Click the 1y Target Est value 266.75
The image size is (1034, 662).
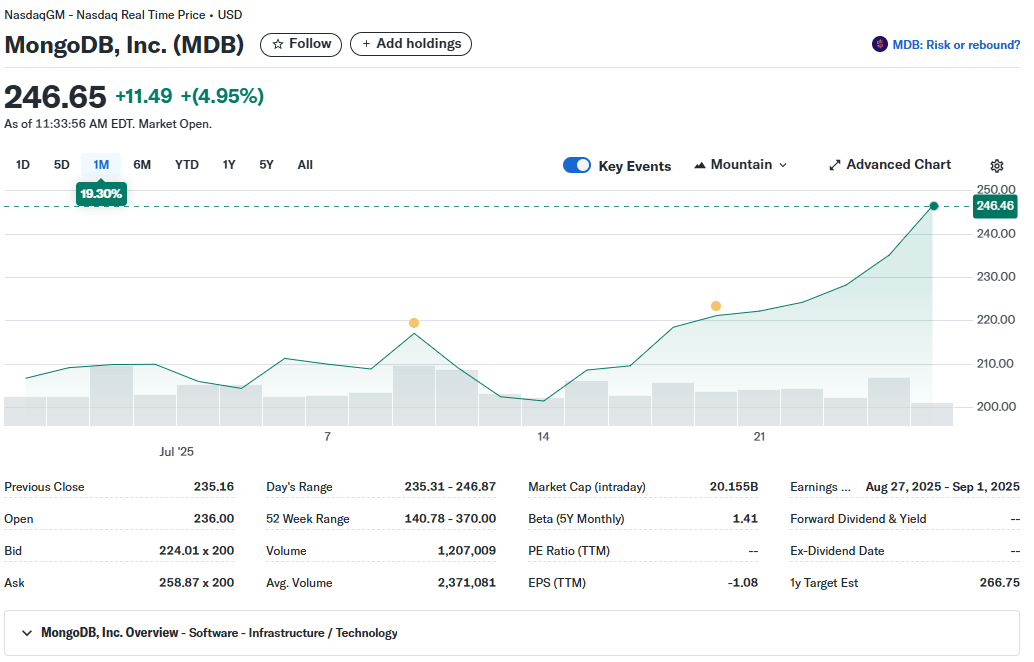point(1000,583)
